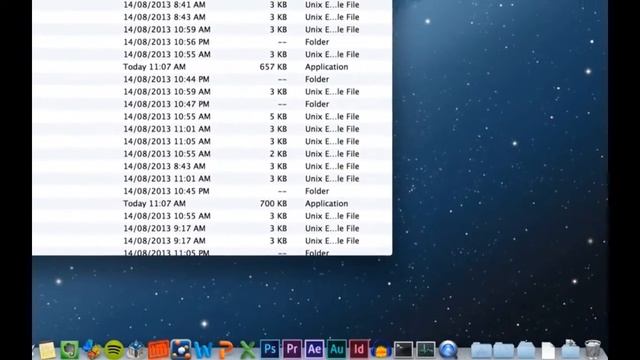
Task: Click Folder kind in the 10:47 PM row
Action: point(317,104)
